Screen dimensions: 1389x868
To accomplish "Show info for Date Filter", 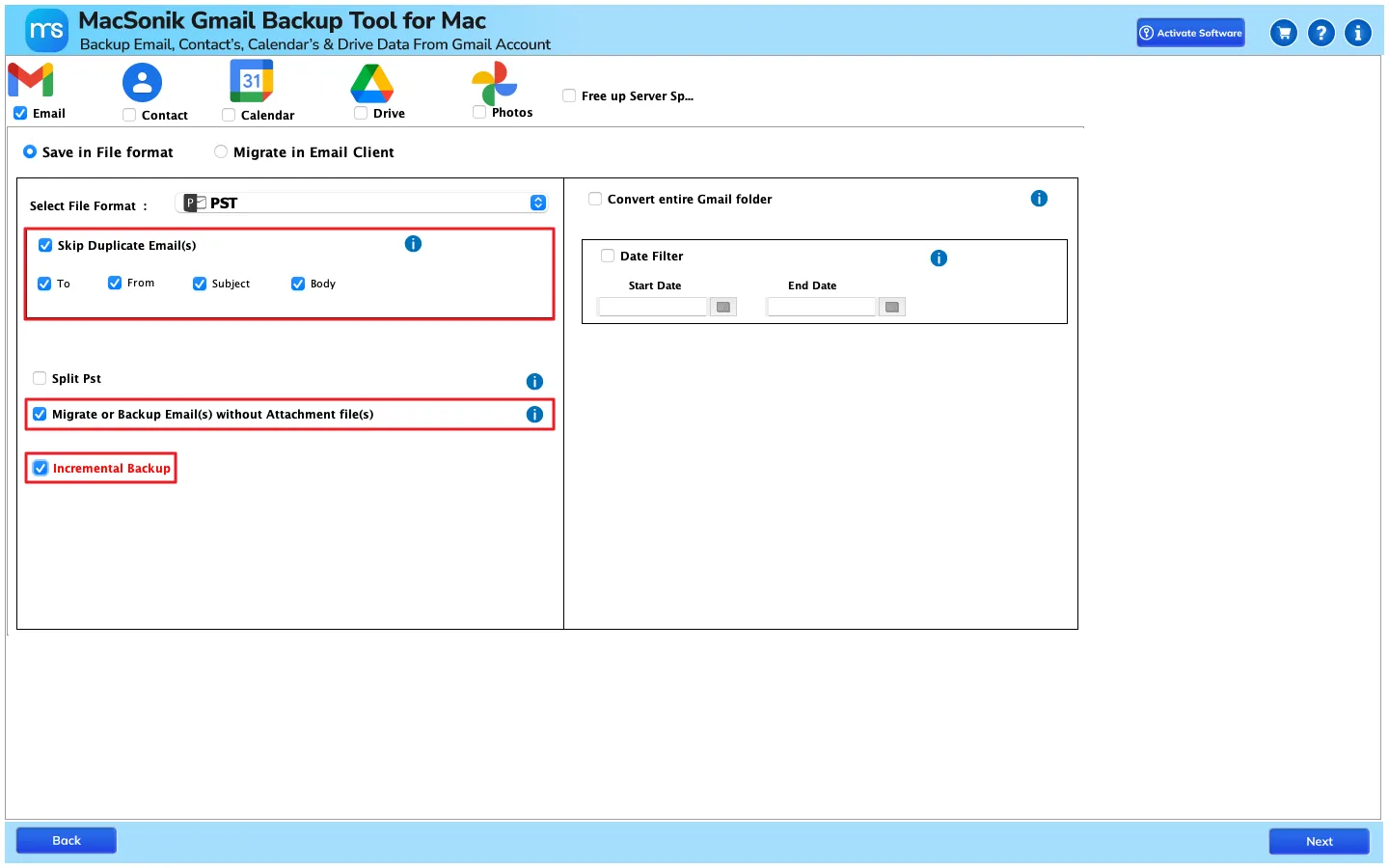I will (939, 258).
